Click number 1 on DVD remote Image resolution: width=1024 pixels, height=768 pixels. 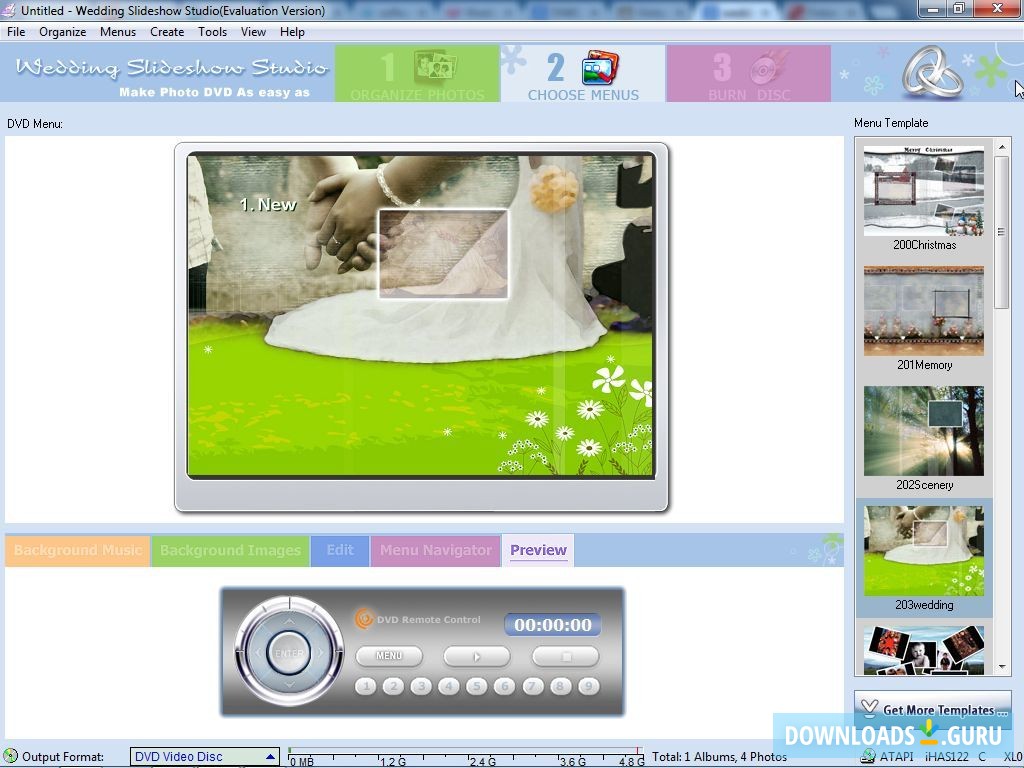click(366, 686)
